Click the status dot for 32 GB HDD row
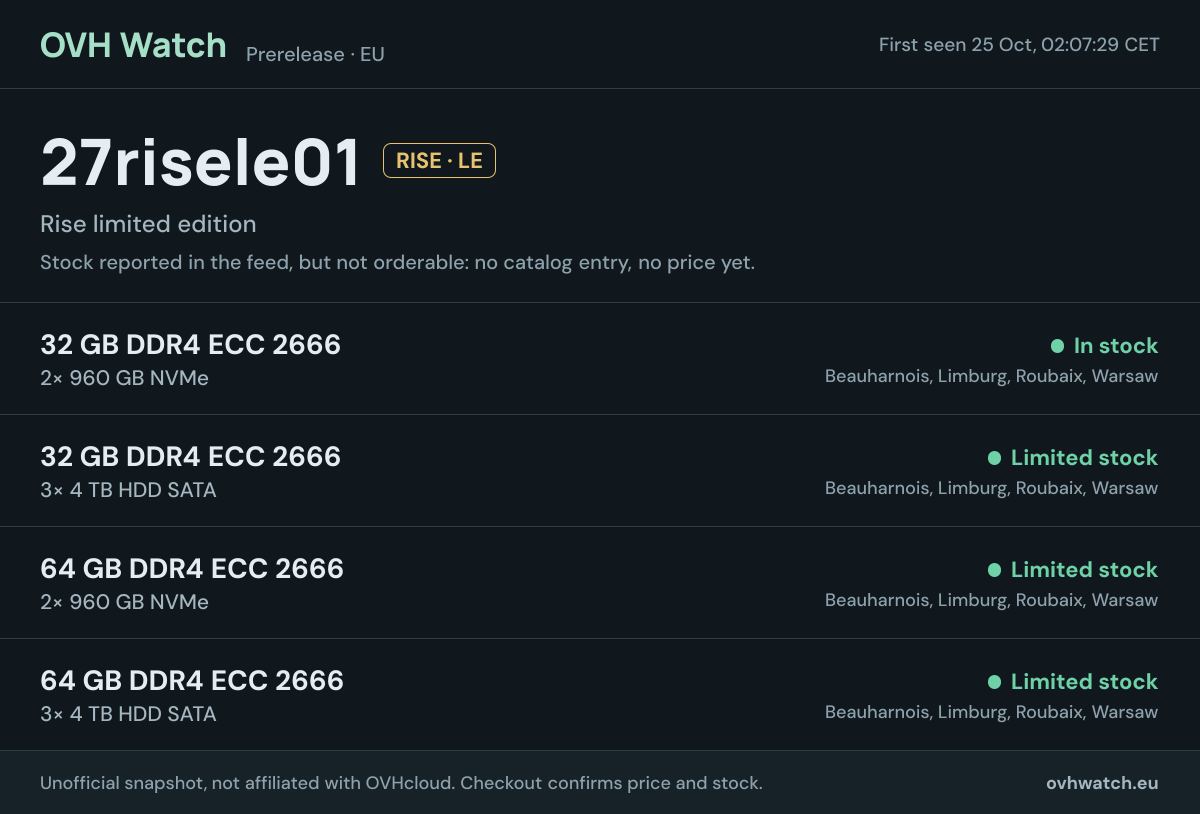The width and height of the screenshot is (1200, 814). (994, 458)
